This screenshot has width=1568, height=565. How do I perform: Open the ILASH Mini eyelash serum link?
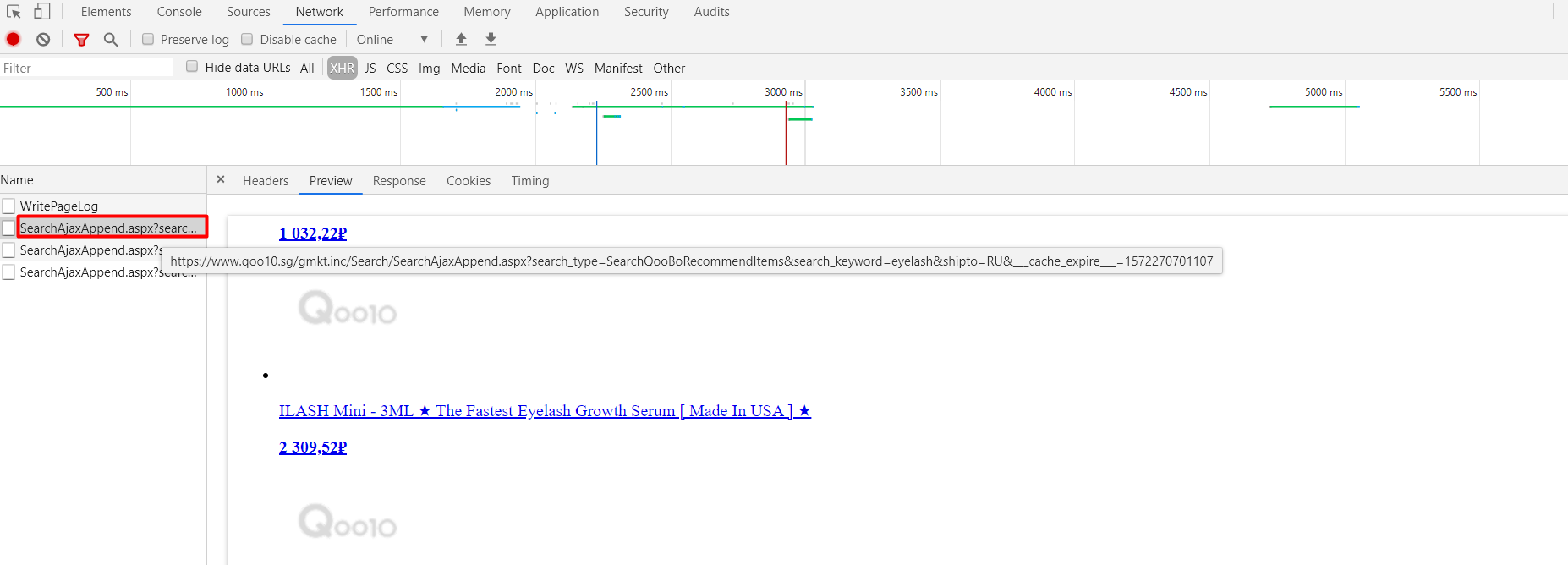coord(545,411)
